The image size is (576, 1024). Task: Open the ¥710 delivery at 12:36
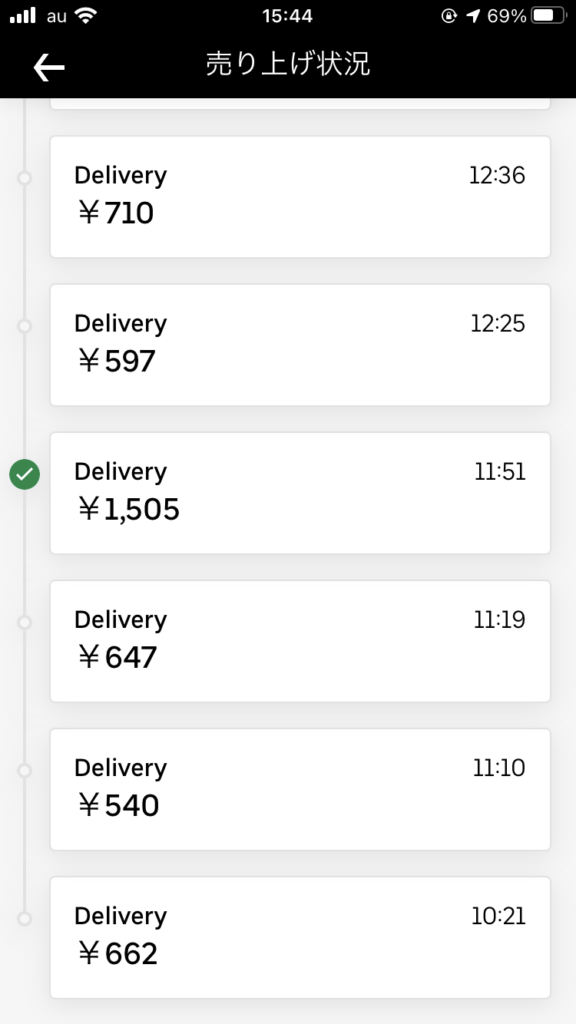pyautogui.click(x=300, y=197)
